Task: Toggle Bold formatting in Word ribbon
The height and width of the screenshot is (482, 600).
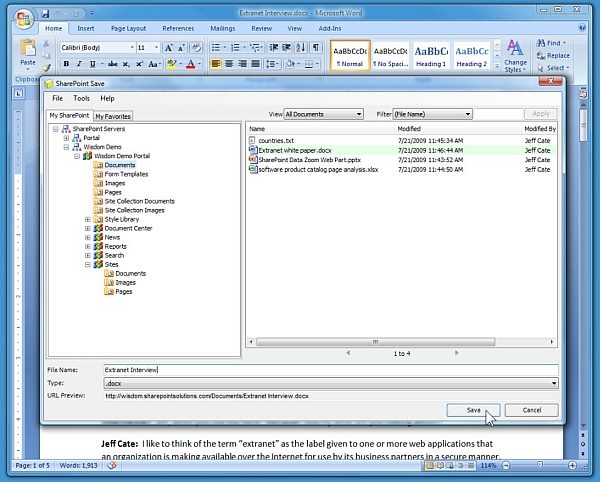Action: coord(66,64)
